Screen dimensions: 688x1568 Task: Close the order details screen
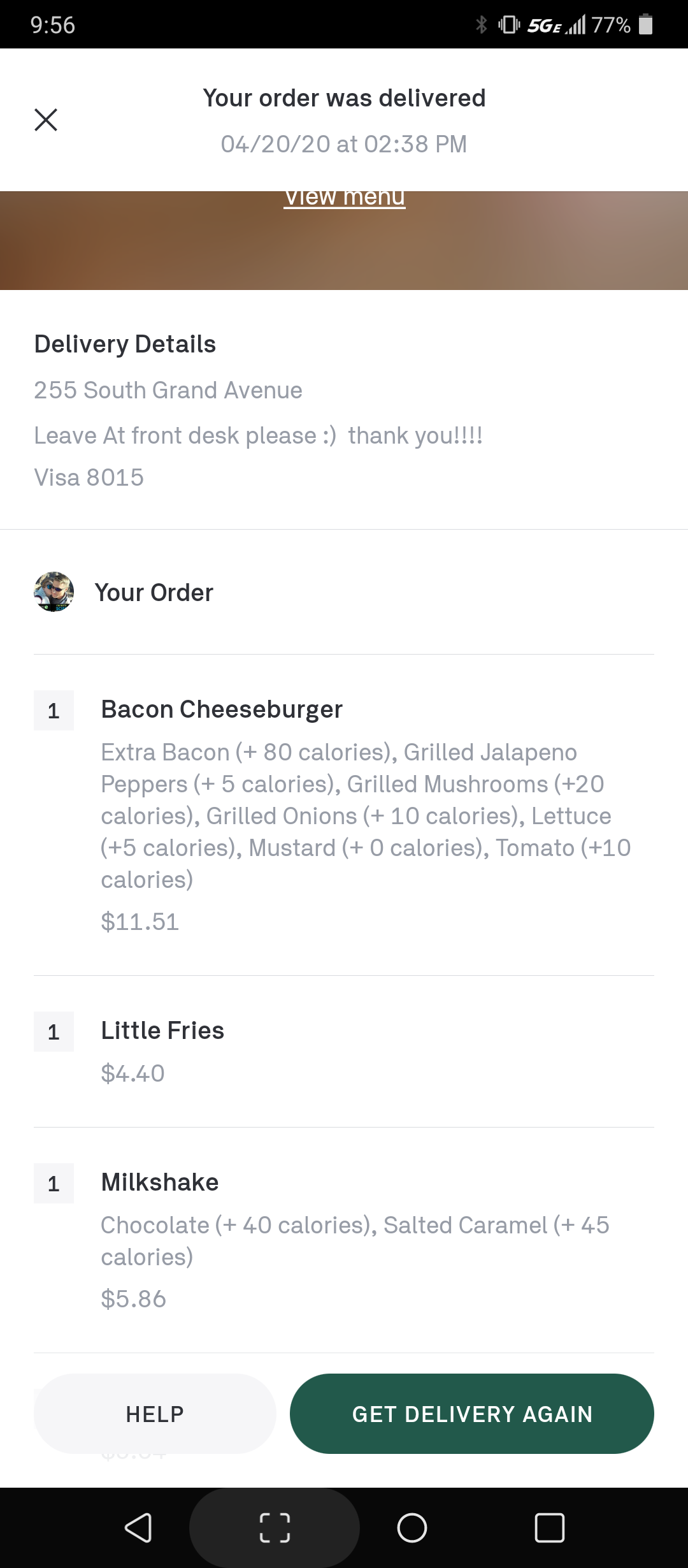coord(46,120)
